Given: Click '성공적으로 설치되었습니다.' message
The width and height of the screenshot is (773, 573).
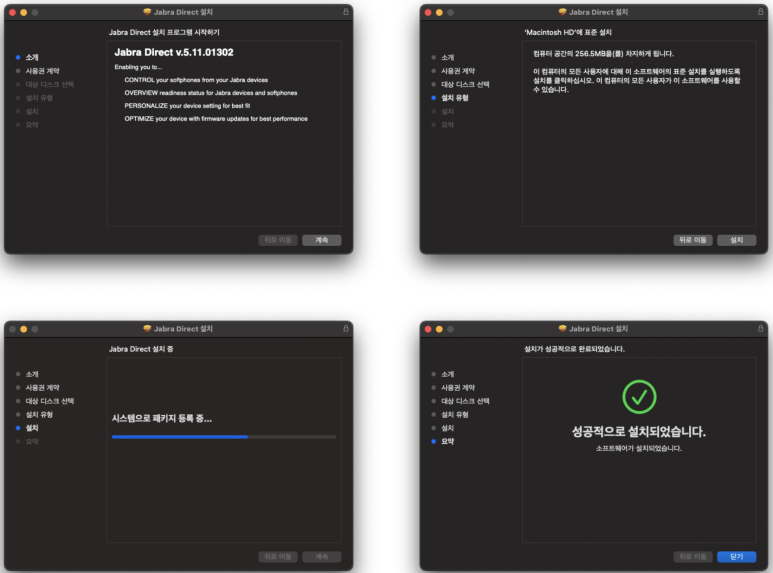Looking at the screenshot, I should click(x=639, y=432).
